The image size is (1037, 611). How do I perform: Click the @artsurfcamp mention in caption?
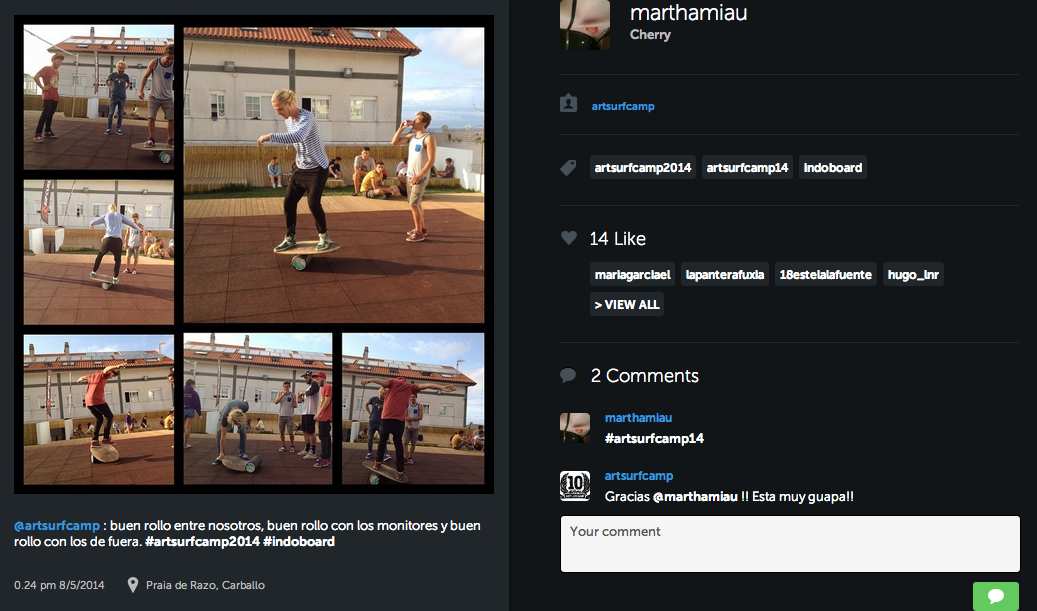click(x=57, y=526)
